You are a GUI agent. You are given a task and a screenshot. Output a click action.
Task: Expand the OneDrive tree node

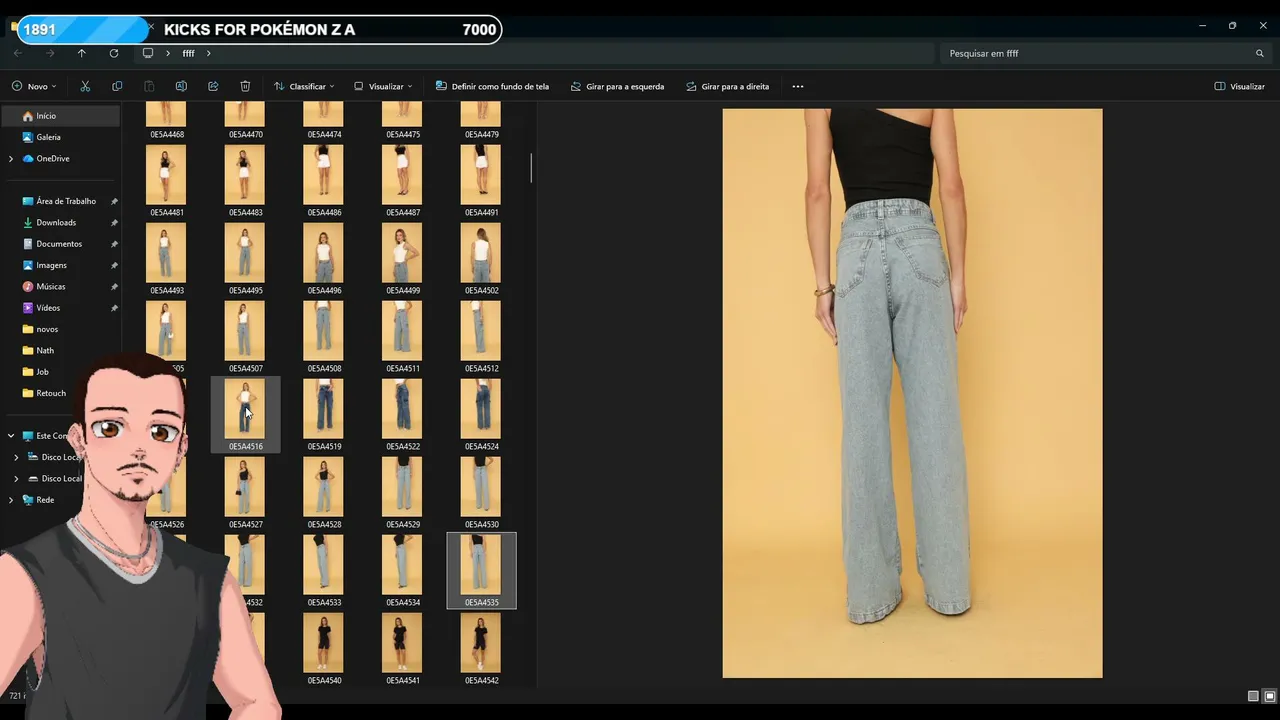[x=11, y=159]
